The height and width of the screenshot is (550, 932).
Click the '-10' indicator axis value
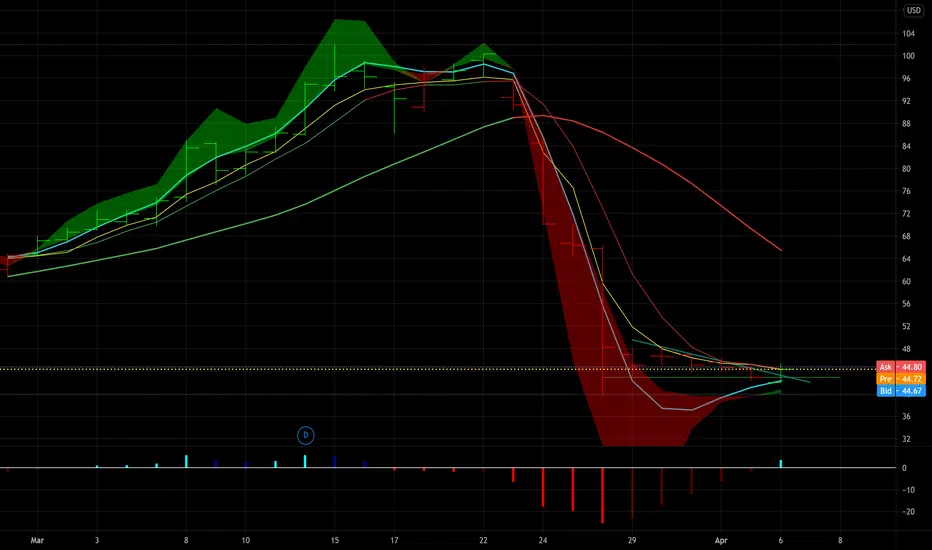[908, 490]
